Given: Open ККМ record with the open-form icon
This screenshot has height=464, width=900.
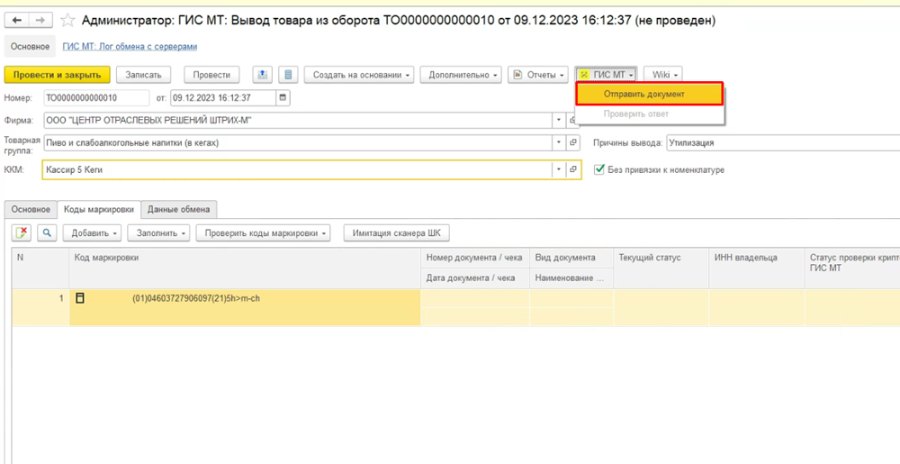Looking at the screenshot, I should (572, 169).
